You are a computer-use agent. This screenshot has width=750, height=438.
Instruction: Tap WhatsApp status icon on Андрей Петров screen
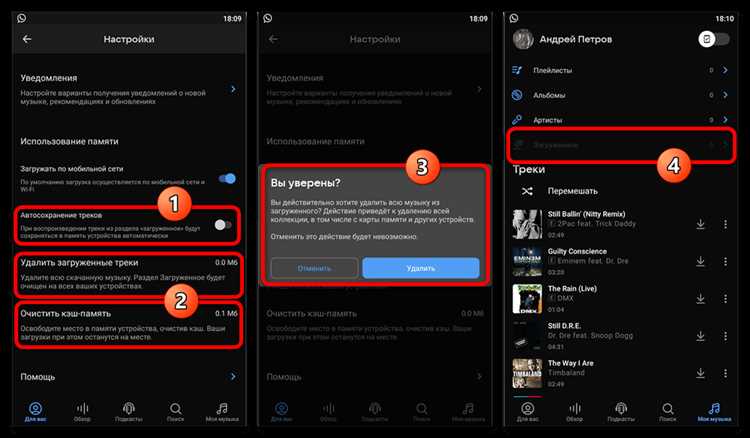tap(514, 18)
